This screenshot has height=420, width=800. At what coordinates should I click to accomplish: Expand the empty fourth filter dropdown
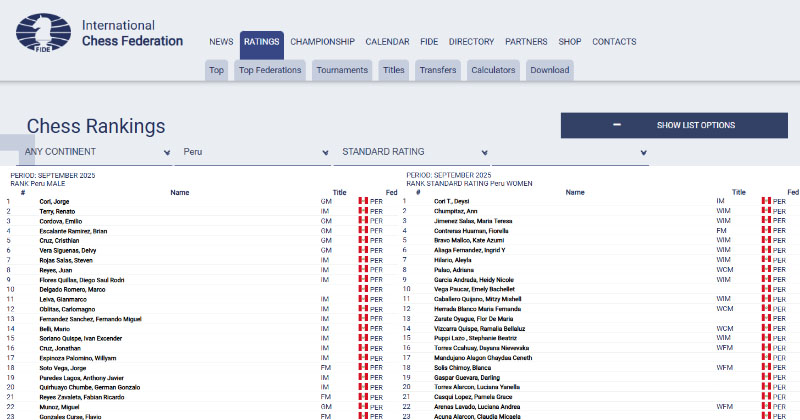[570, 152]
